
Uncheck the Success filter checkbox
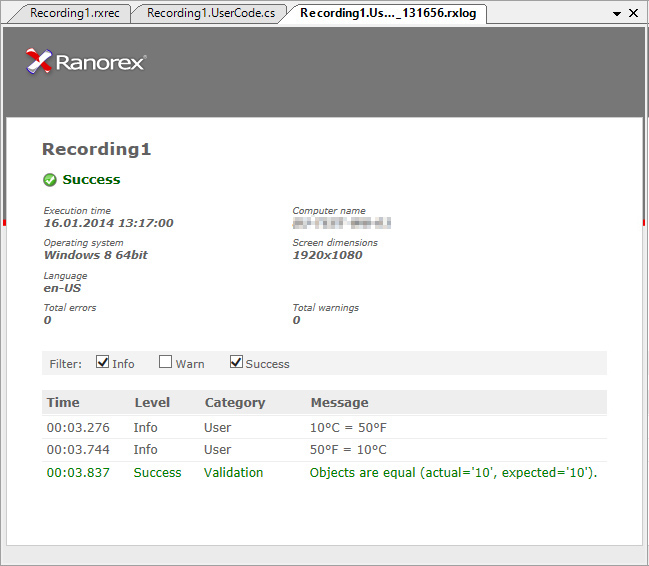pos(236,361)
